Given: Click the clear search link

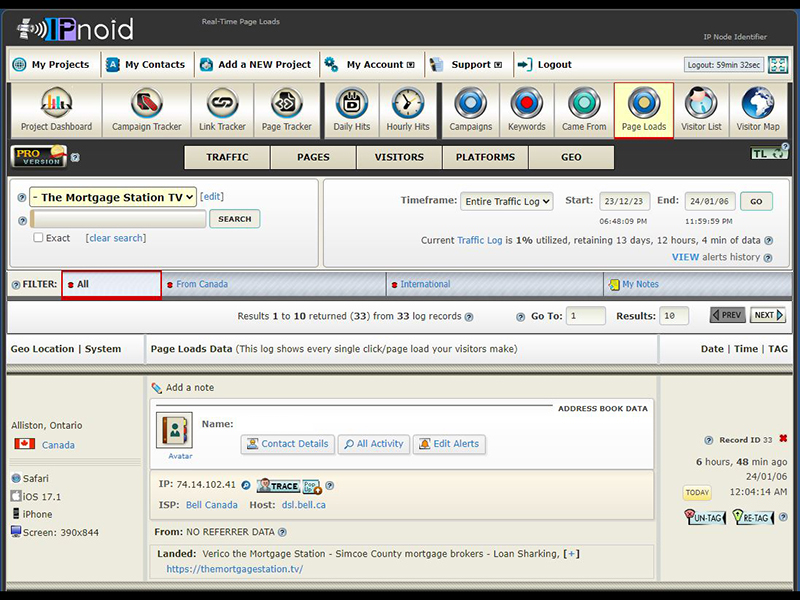Looking at the screenshot, I should (x=116, y=238).
